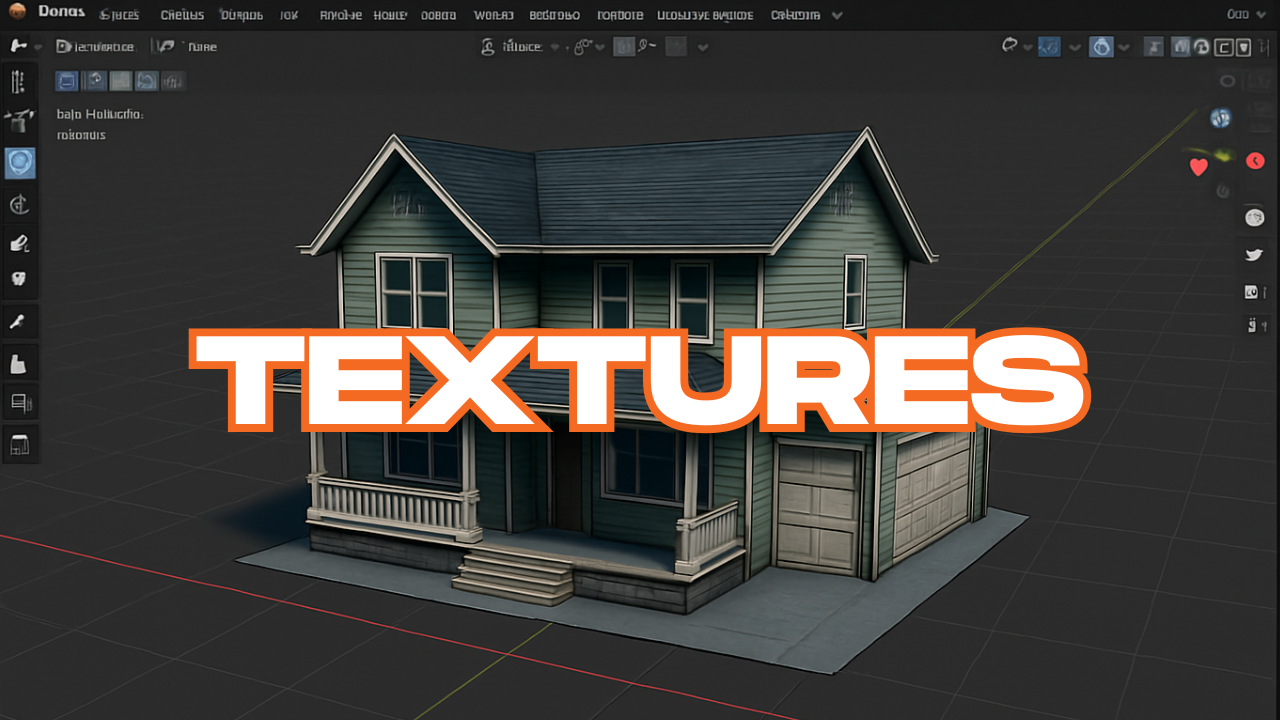Screen dimensions: 1280x720
Task: Click the Twitter bird icon on the right side
Action: click(x=1253, y=255)
